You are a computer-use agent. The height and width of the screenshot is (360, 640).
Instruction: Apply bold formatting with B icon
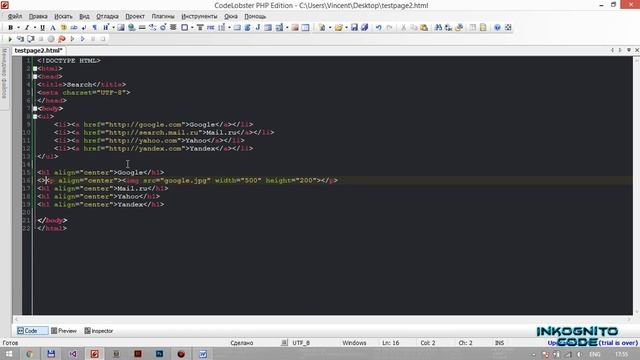pyautogui.click(x=11, y=27)
